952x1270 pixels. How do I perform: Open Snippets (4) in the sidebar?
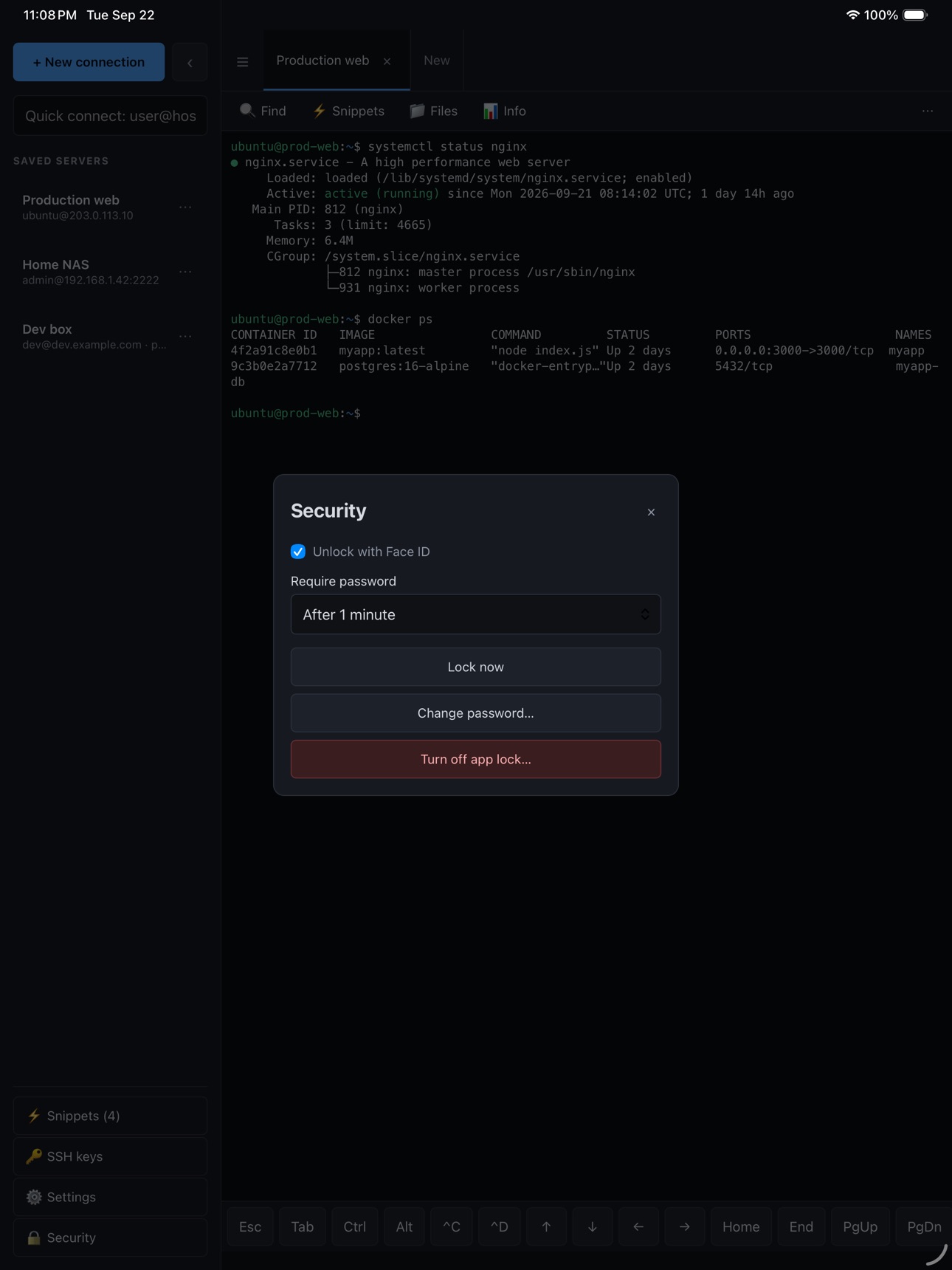point(110,1116)
